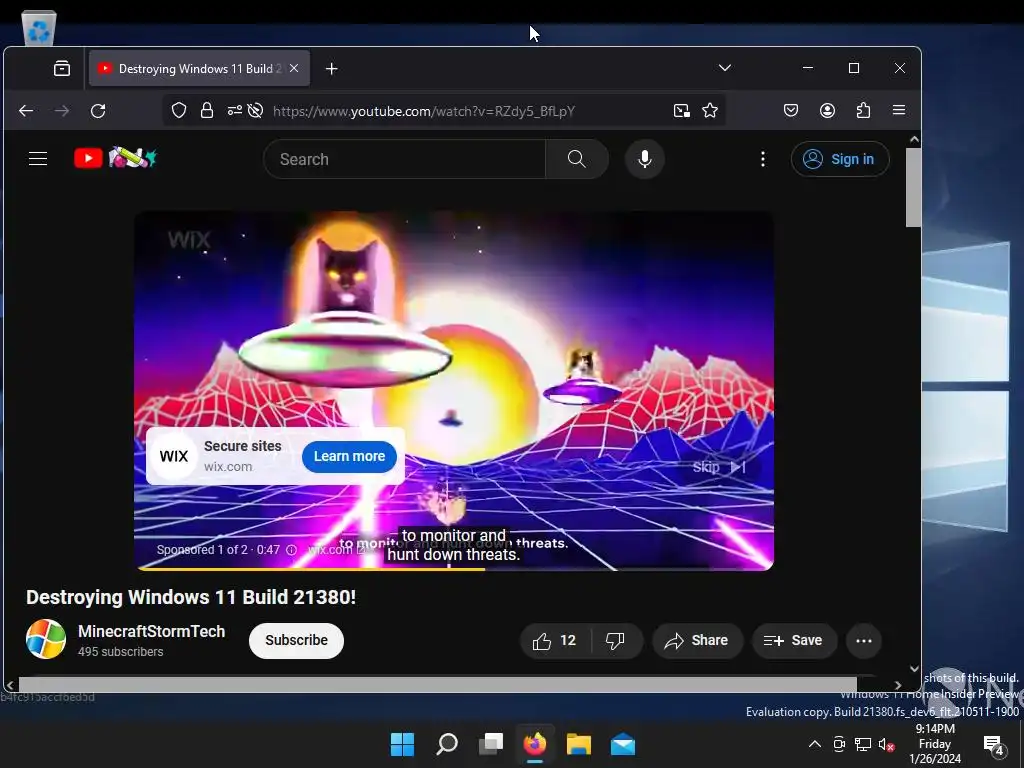
Task: Go forward with the forward arrow
Action: [x=62, y=111]
